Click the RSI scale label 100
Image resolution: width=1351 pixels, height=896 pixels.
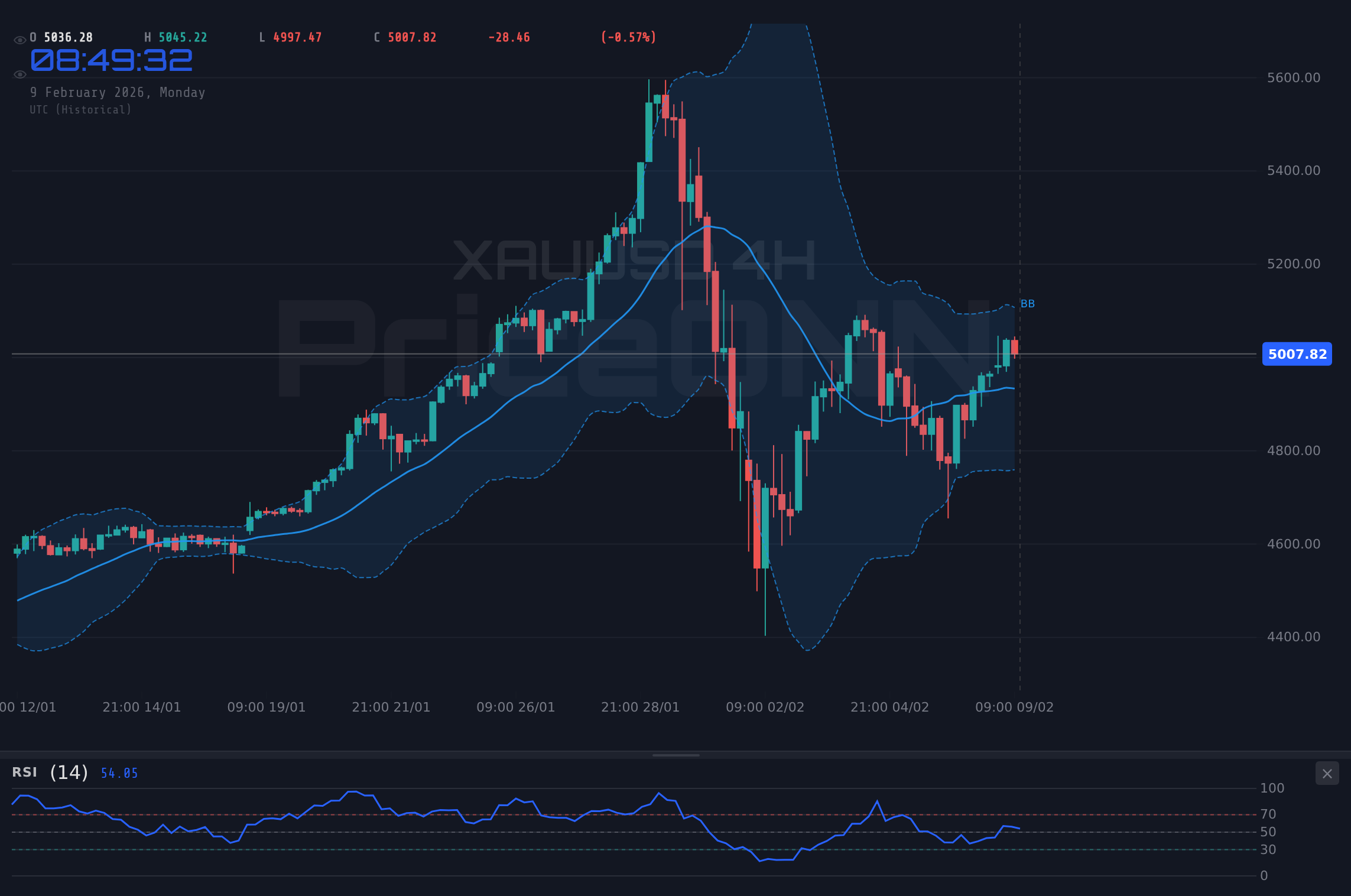coord(1272,788)
